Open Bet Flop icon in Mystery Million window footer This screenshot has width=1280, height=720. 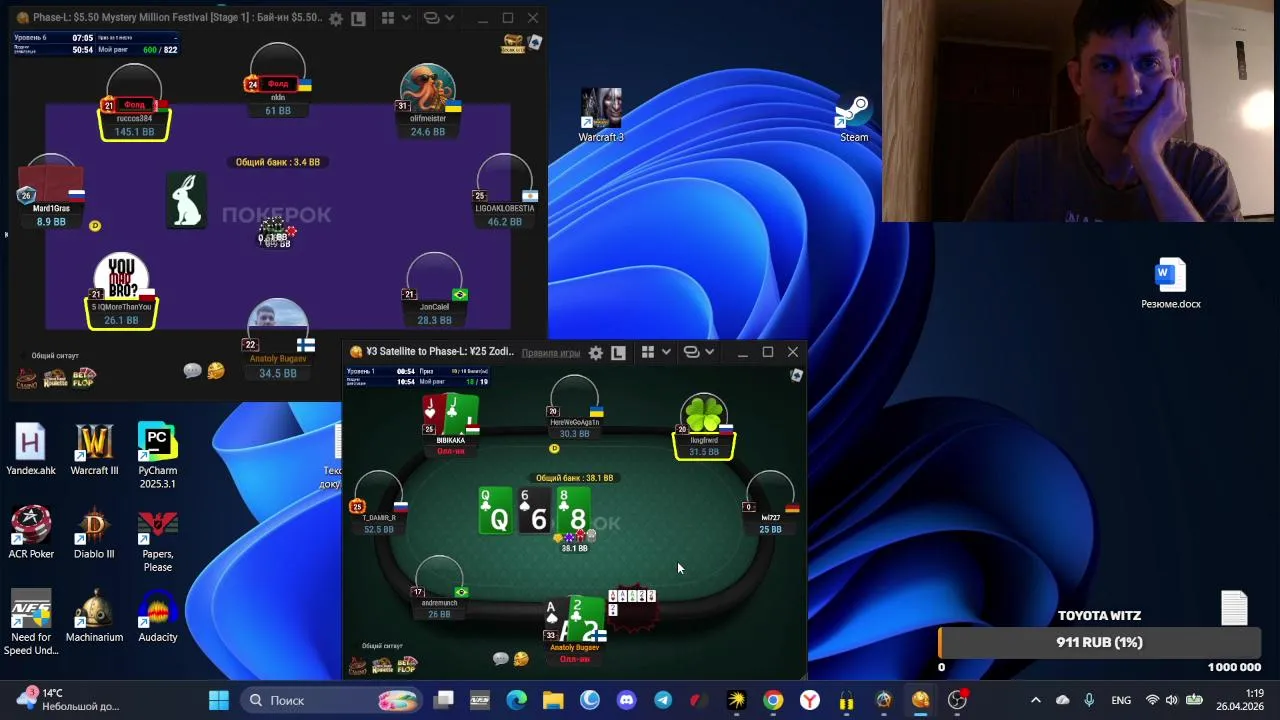pos(83,379)
